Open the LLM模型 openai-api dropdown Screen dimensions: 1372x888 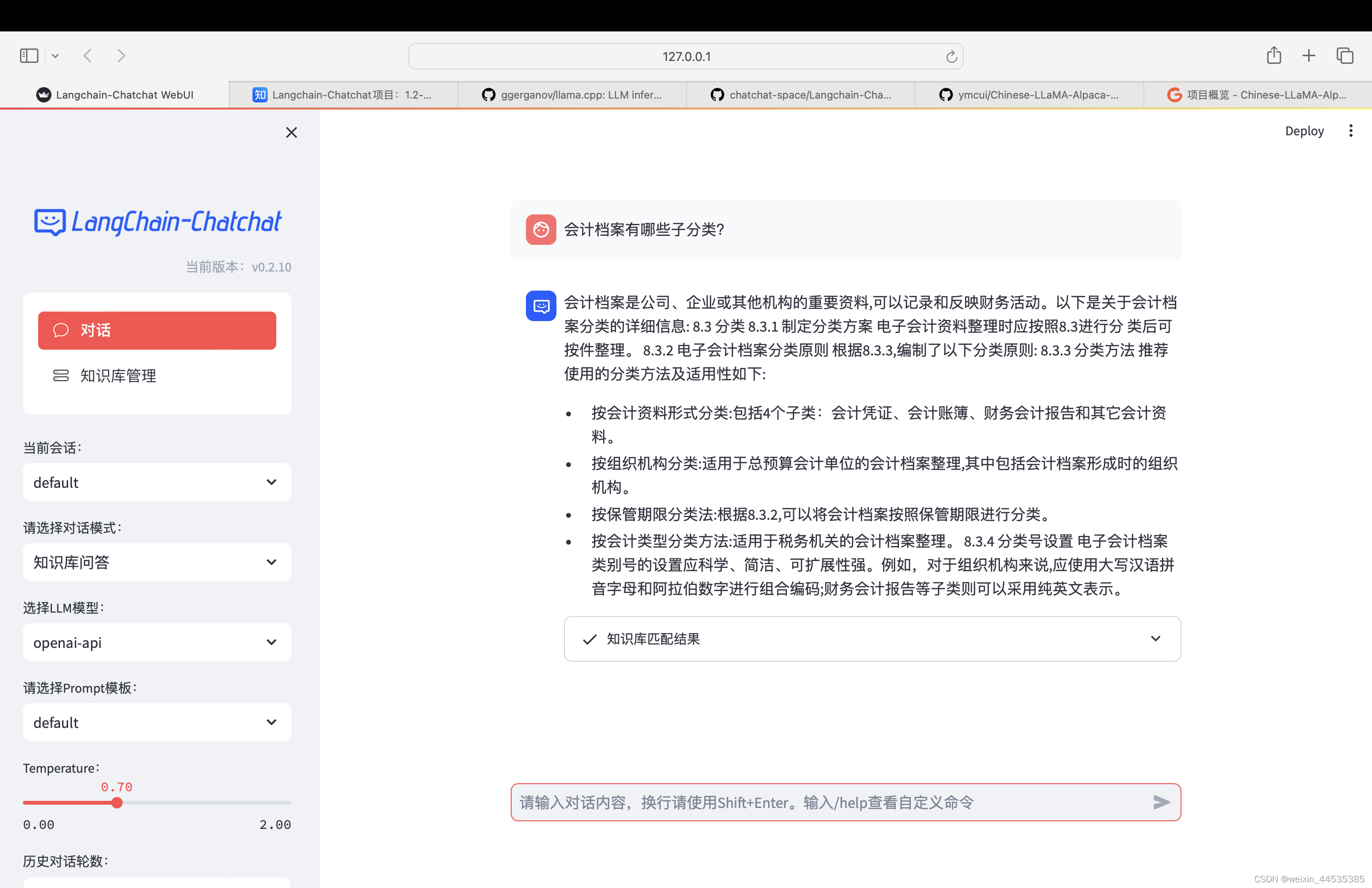157,642
